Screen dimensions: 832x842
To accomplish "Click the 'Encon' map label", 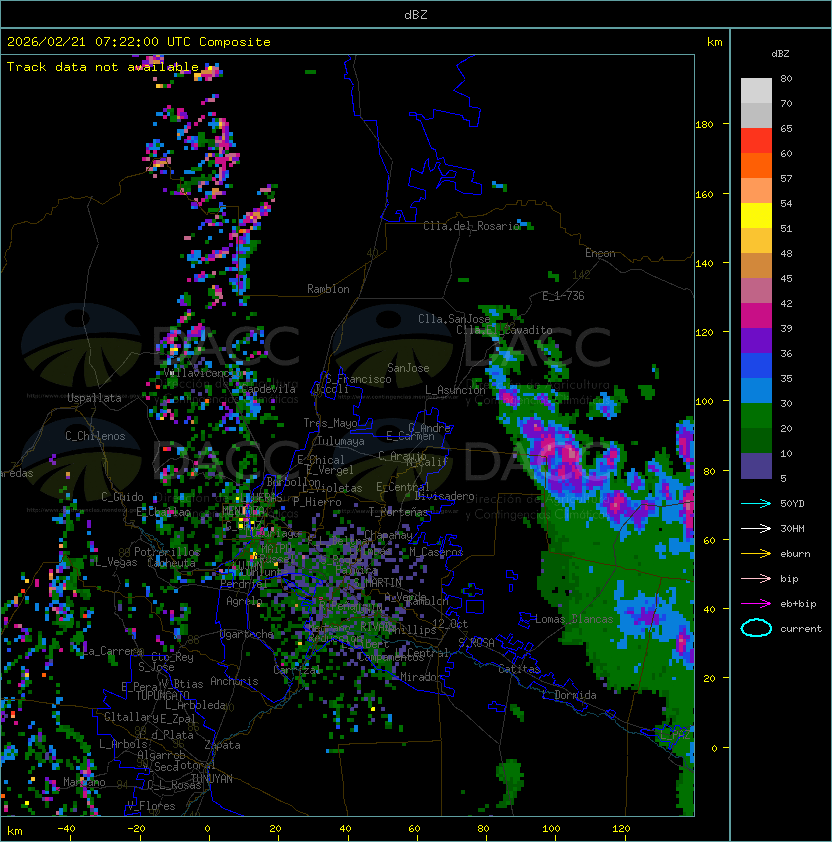I will (600, 253).
